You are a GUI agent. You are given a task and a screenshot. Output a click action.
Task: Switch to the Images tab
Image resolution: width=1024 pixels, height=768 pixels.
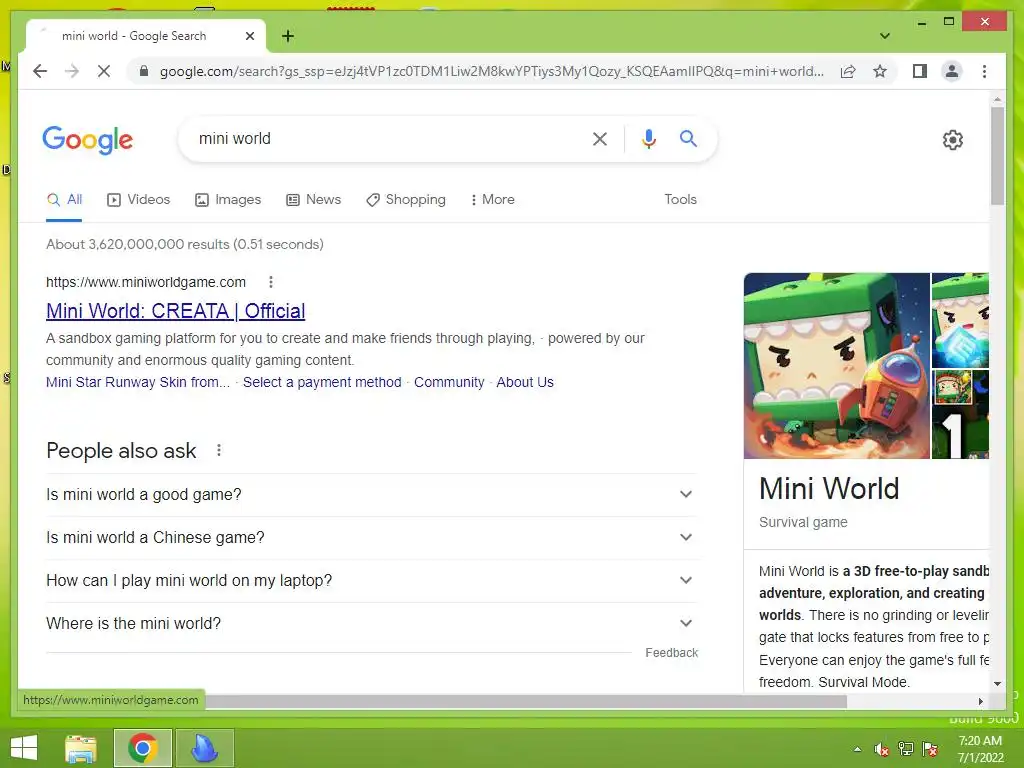[x=228, y=200]
